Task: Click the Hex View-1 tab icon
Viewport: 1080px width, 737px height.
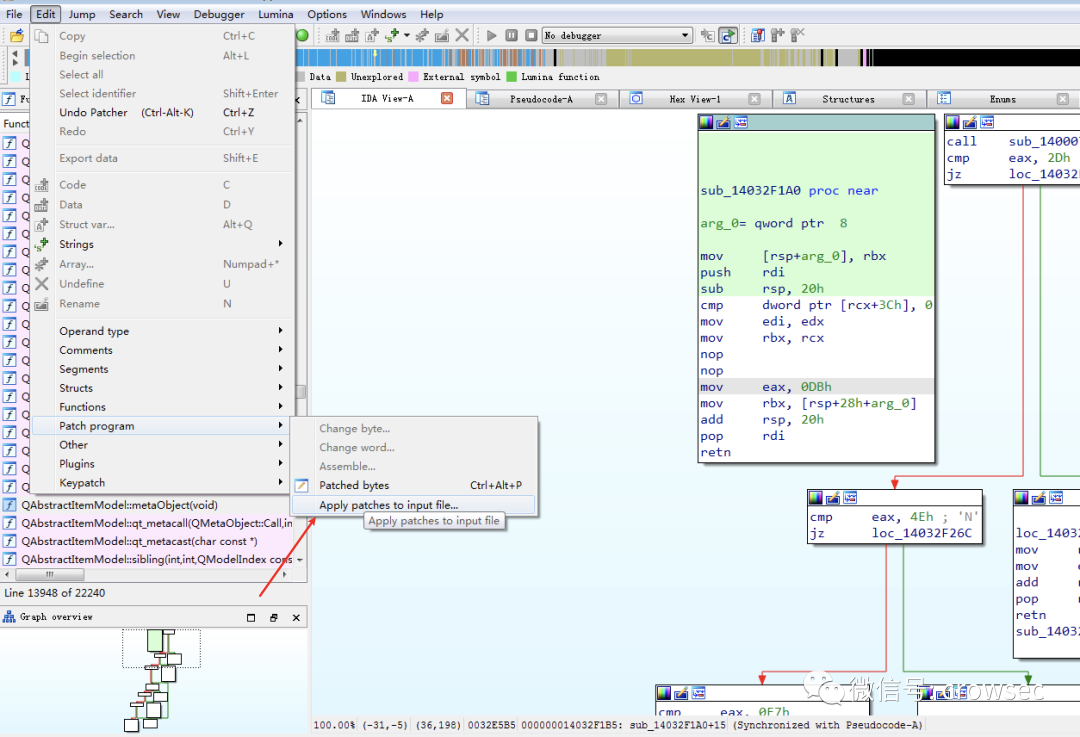Action: tap(636, 98)
